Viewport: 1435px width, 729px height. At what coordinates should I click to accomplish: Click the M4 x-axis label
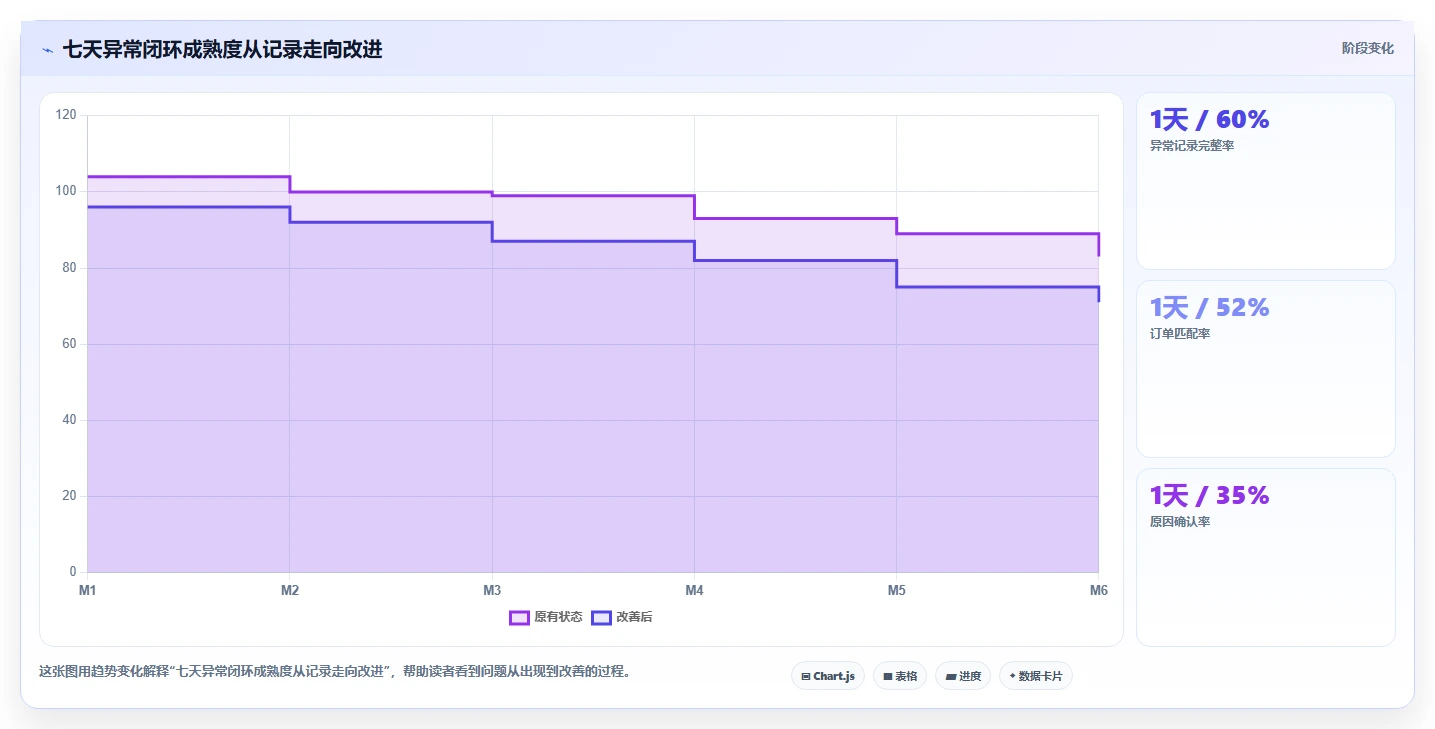point(694,591)
